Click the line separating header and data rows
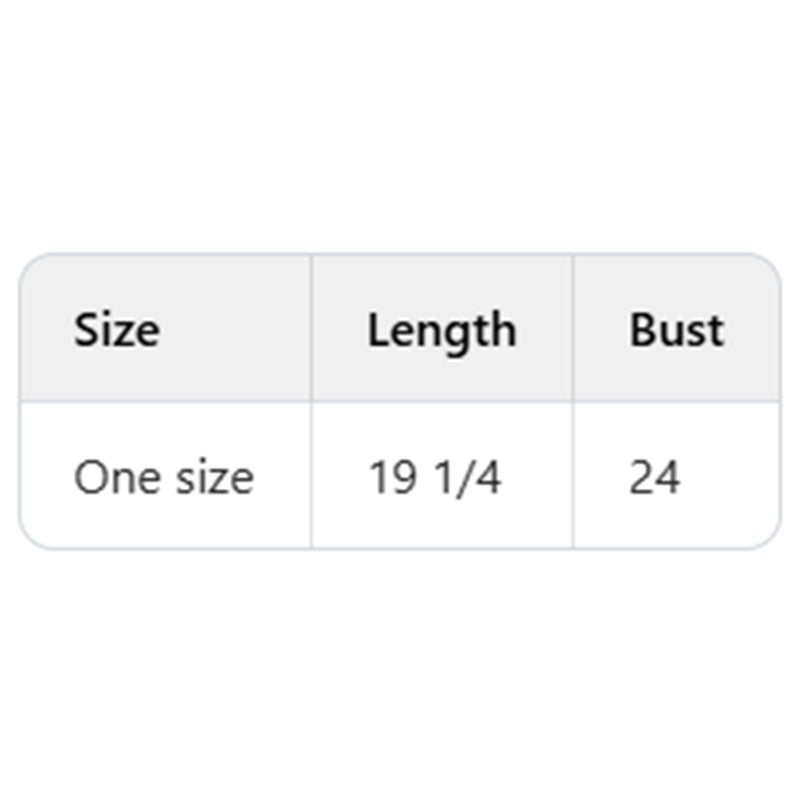Screen dimensions: 800x800 pos(400,402)
